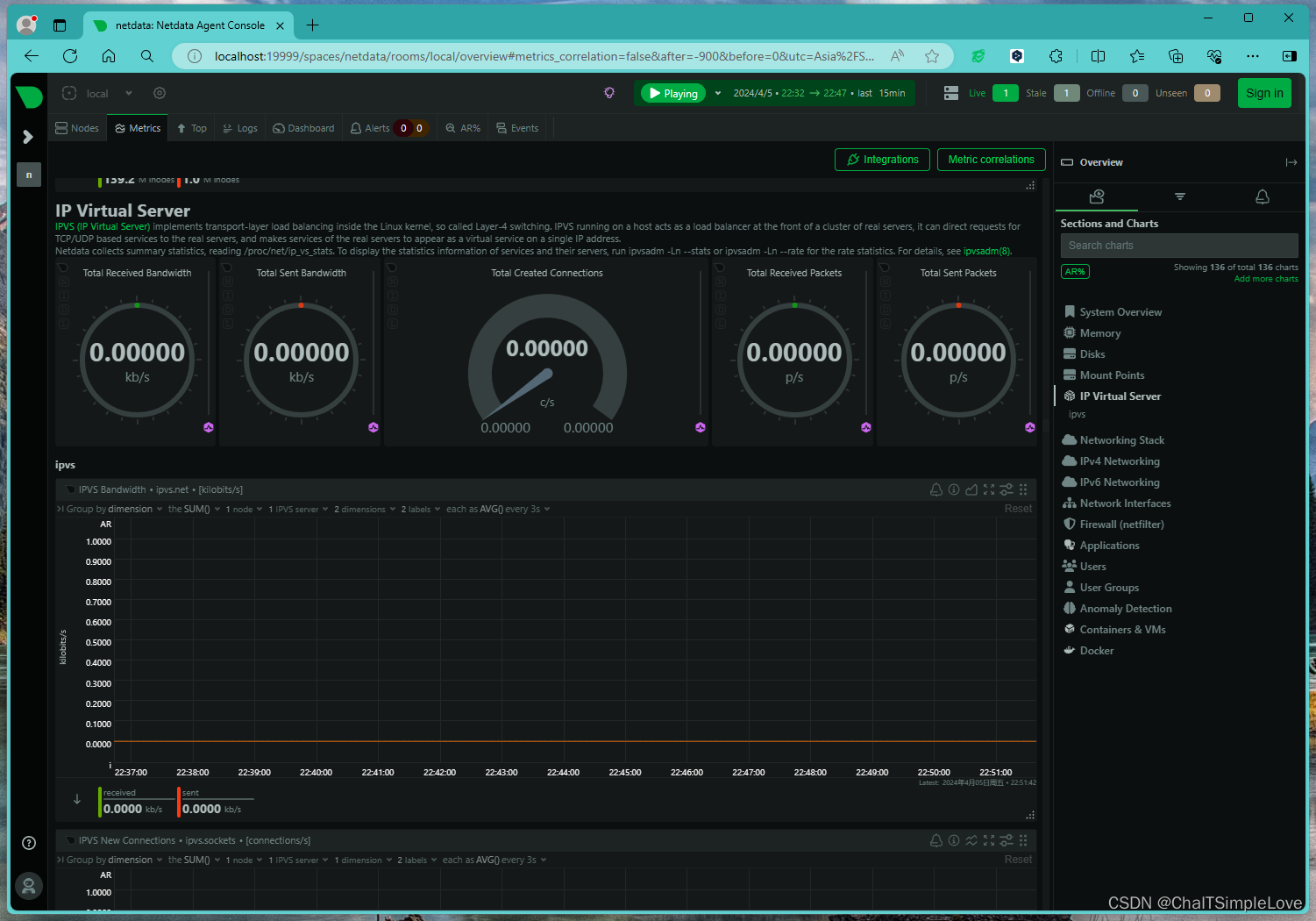Screen dimensions: 1316x921
Task: Select Firewall (netfilter) section
Action: click(1121, 525)
